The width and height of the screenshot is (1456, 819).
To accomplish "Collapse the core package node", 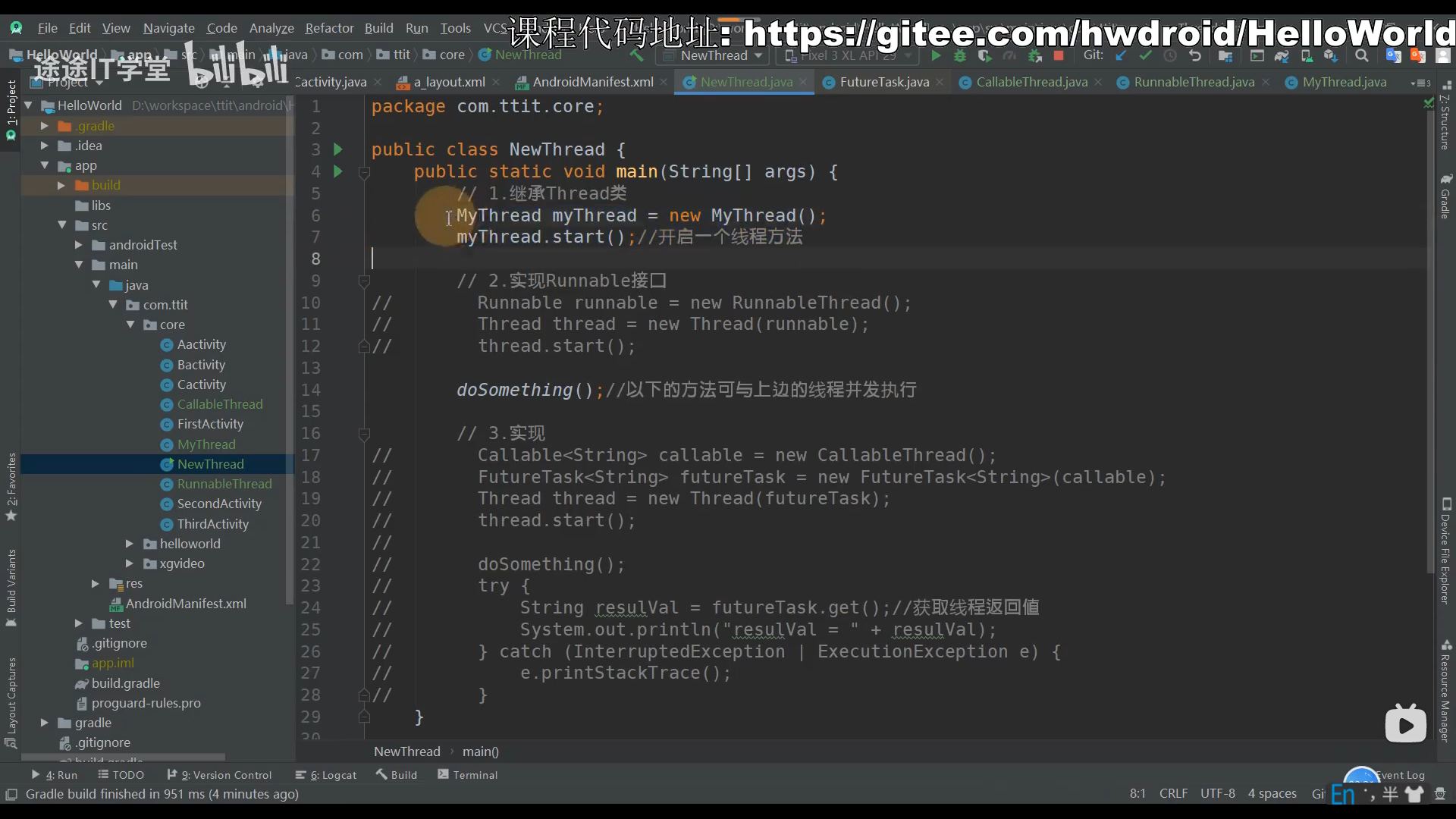I will click(130, 325).
